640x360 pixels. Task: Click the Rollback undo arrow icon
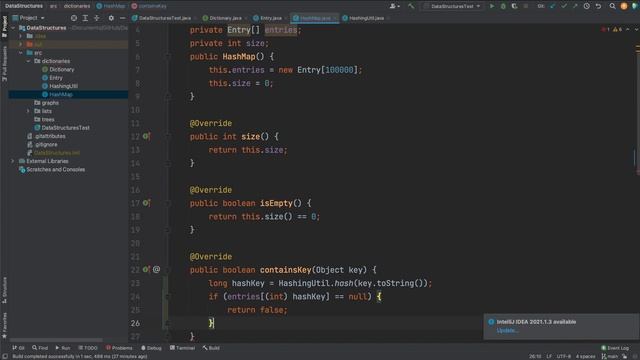coord(598,6)
